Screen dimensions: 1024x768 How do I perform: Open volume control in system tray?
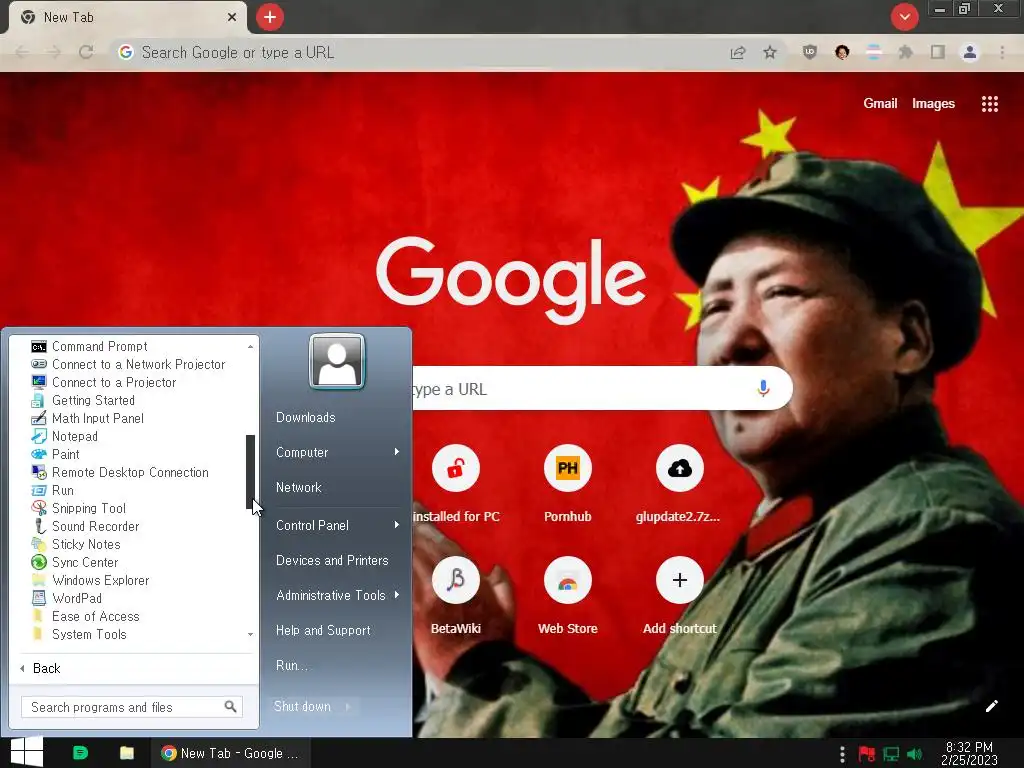click(x=914, y=754)
